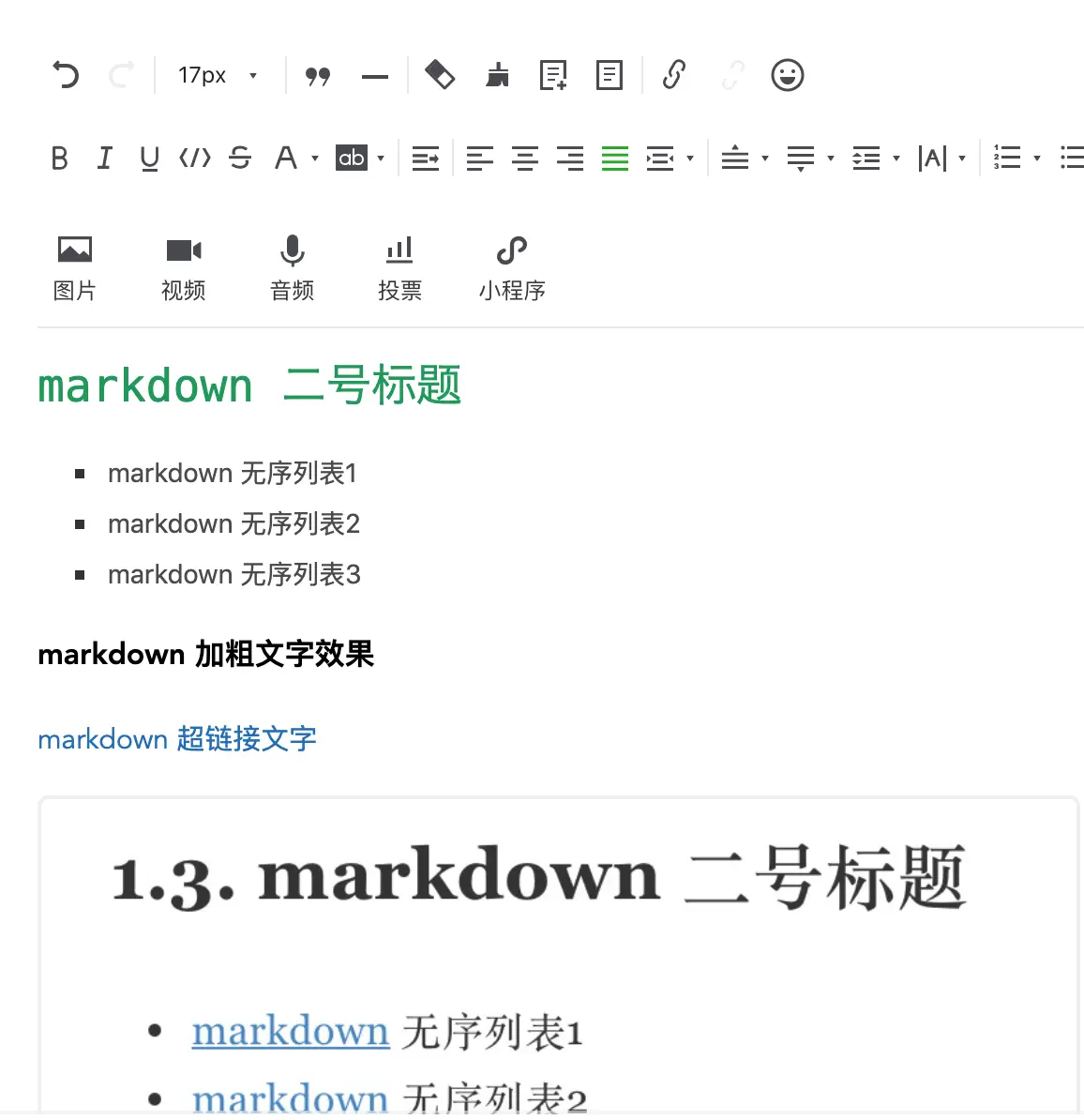Insert a hyperlink with the chain icon

(673, 75)
